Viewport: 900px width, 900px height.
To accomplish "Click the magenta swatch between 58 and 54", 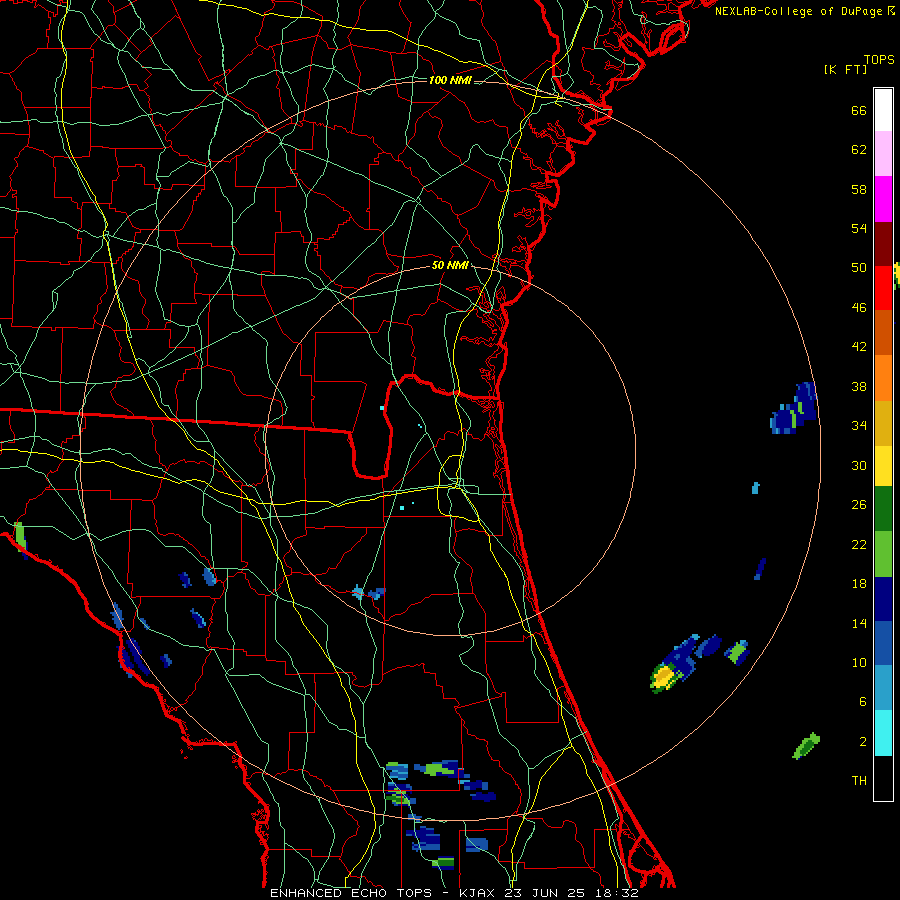I will pos(883,199).
